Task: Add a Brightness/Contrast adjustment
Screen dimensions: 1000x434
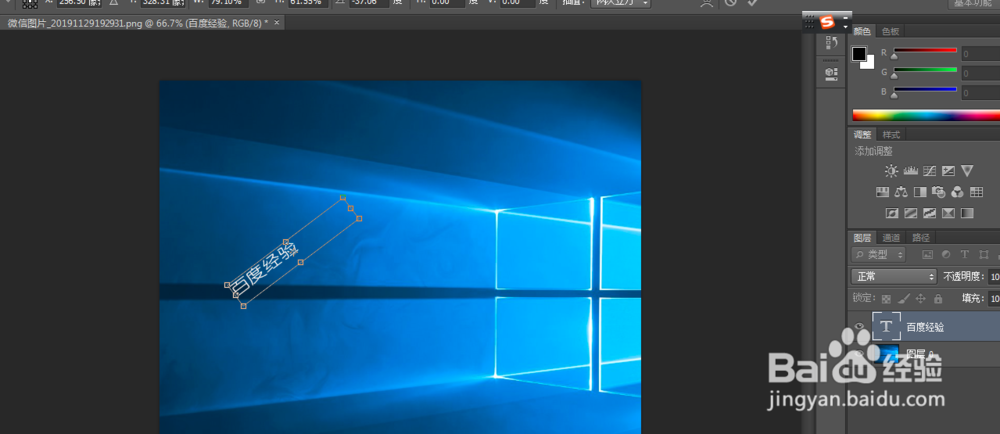Action: [x=892, y=171]
